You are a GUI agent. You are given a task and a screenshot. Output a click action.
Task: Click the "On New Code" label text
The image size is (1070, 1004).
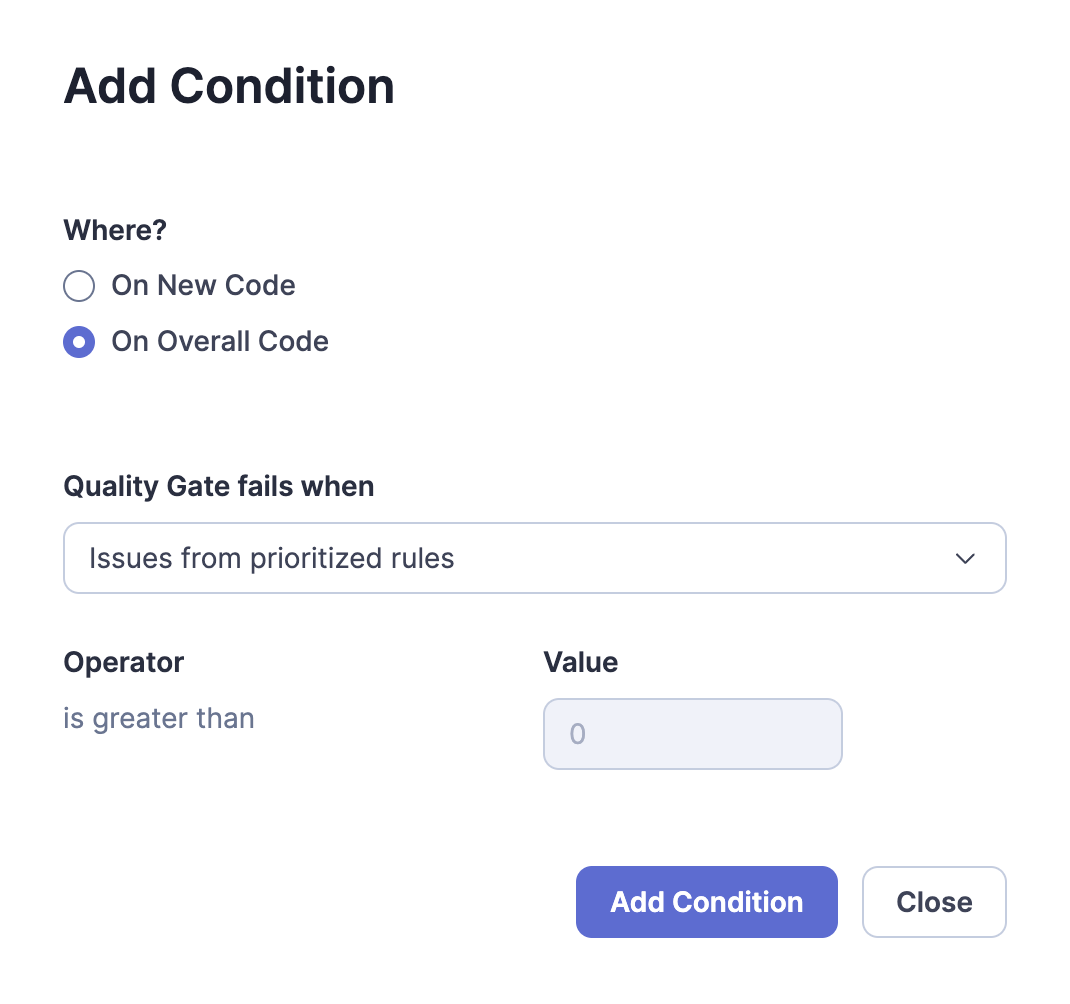click(203, 286)
